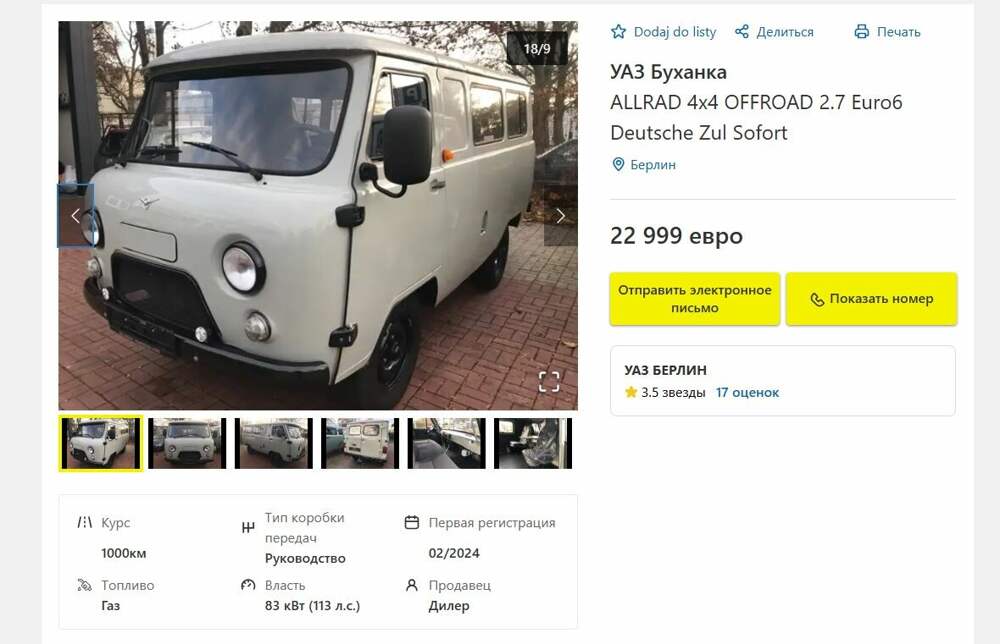The image size is (1000, 644).
Task: Click the printer icon
Action: point(862,32)
